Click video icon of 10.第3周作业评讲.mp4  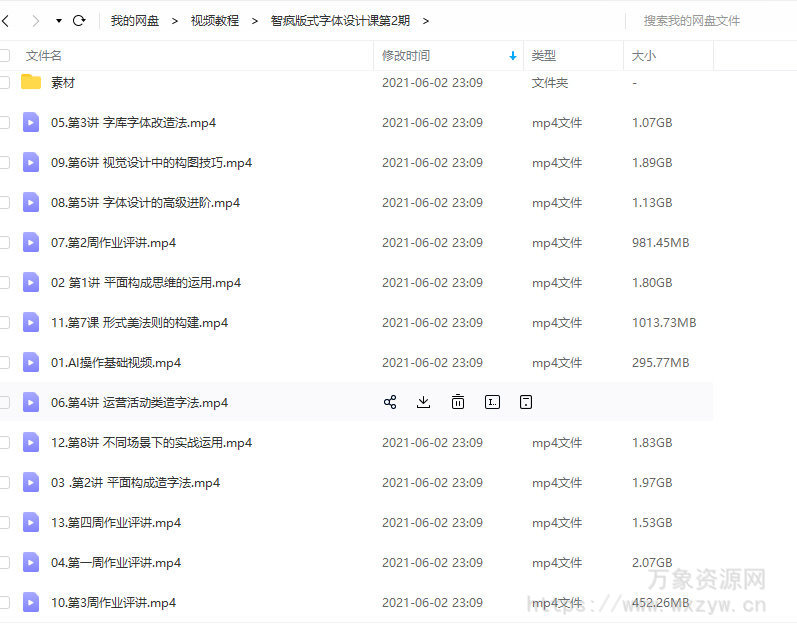click(x=31, y=602)
